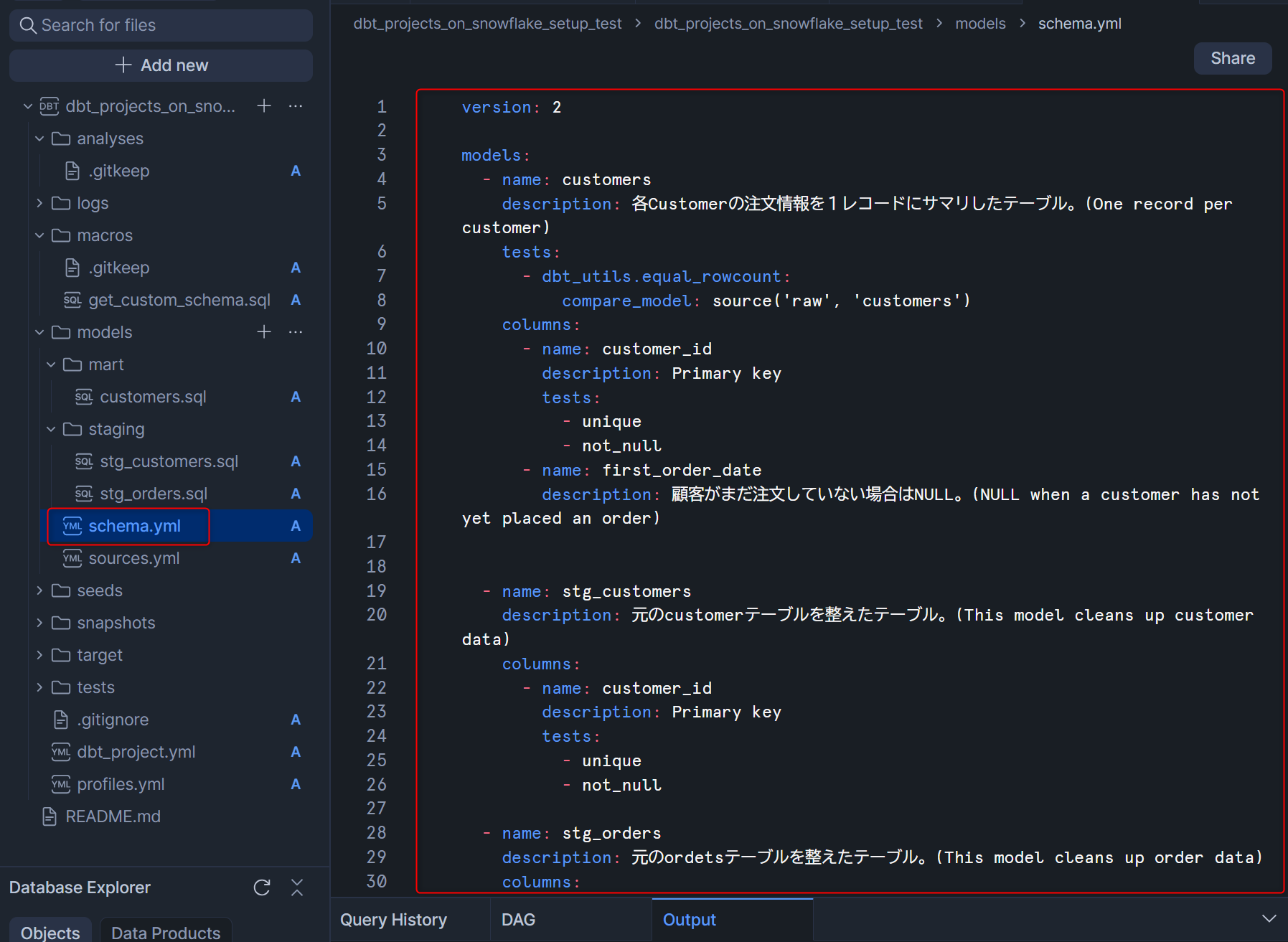Image resolution: width=1288 pixels, height=942 pixels.
Task: Switch to the Query History tab
Action: pyautogui.click(x=393, y=920)
